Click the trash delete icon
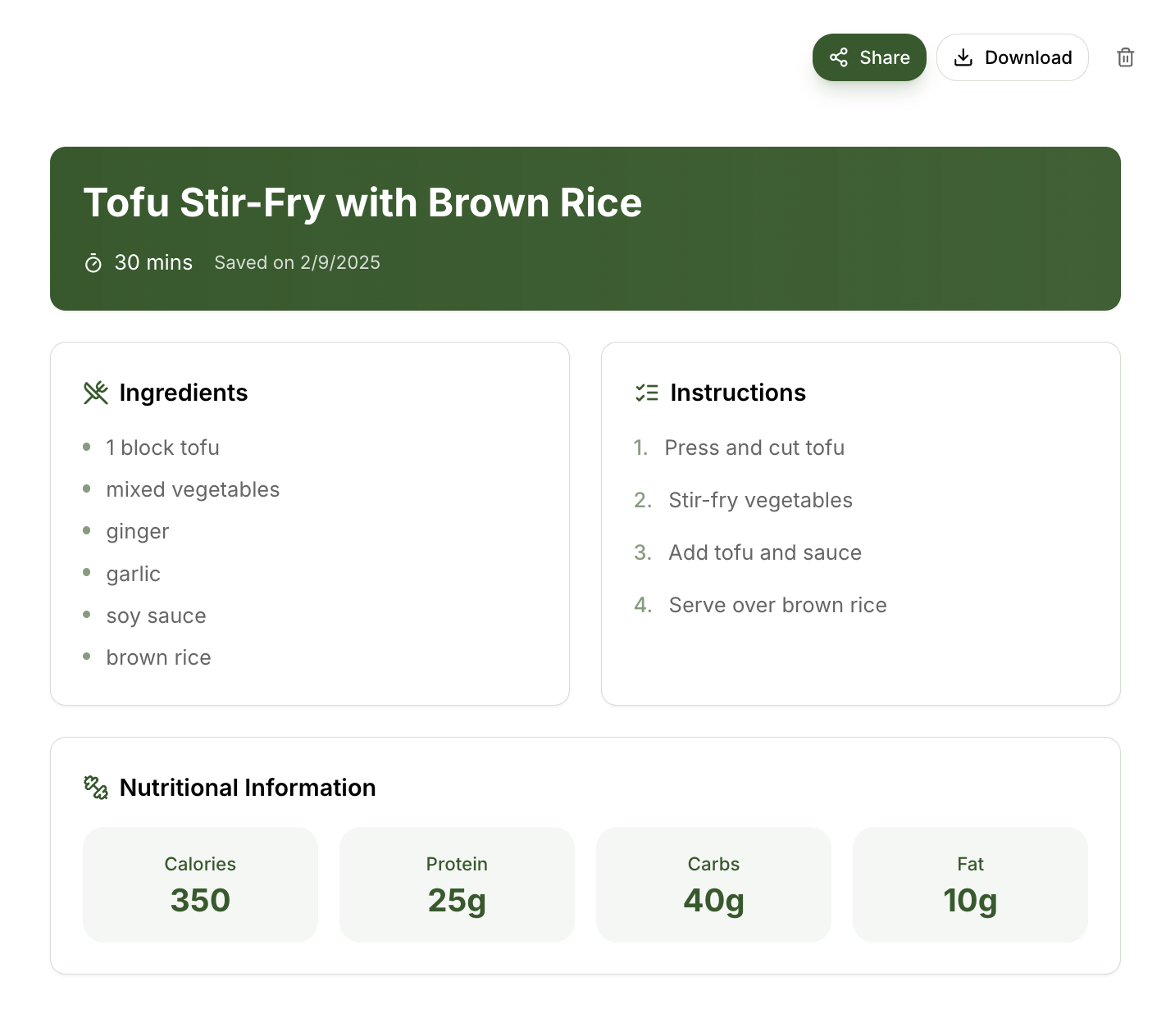 tap(1125, 57)
